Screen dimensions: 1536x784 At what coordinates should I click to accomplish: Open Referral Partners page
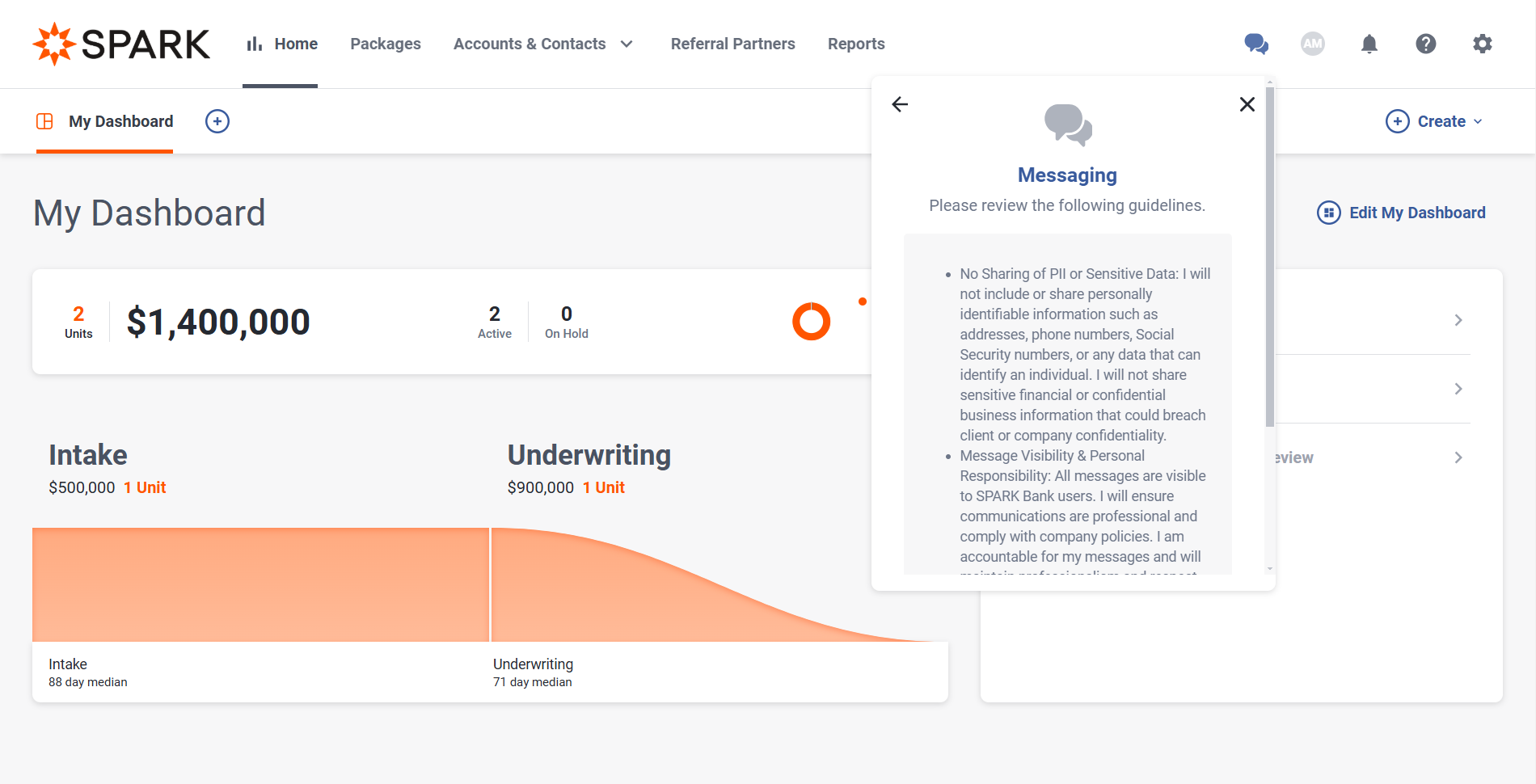pyautogui.click(x=733, y=44)
